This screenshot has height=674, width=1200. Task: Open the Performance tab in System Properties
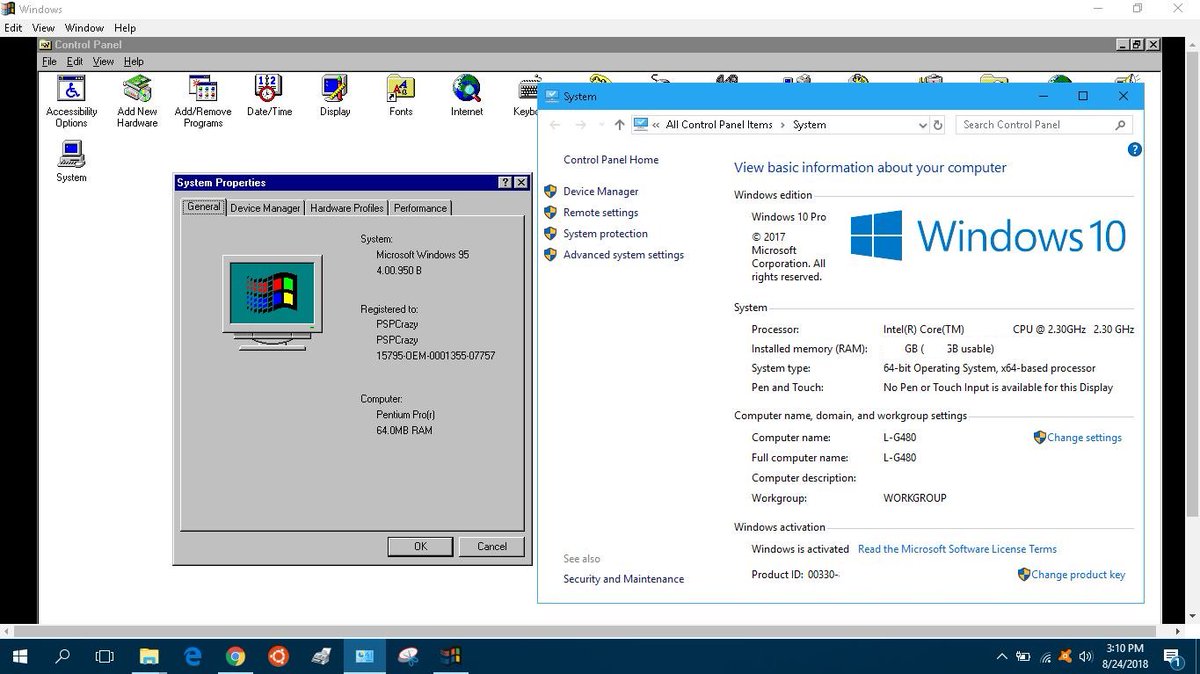pos(420,207)
